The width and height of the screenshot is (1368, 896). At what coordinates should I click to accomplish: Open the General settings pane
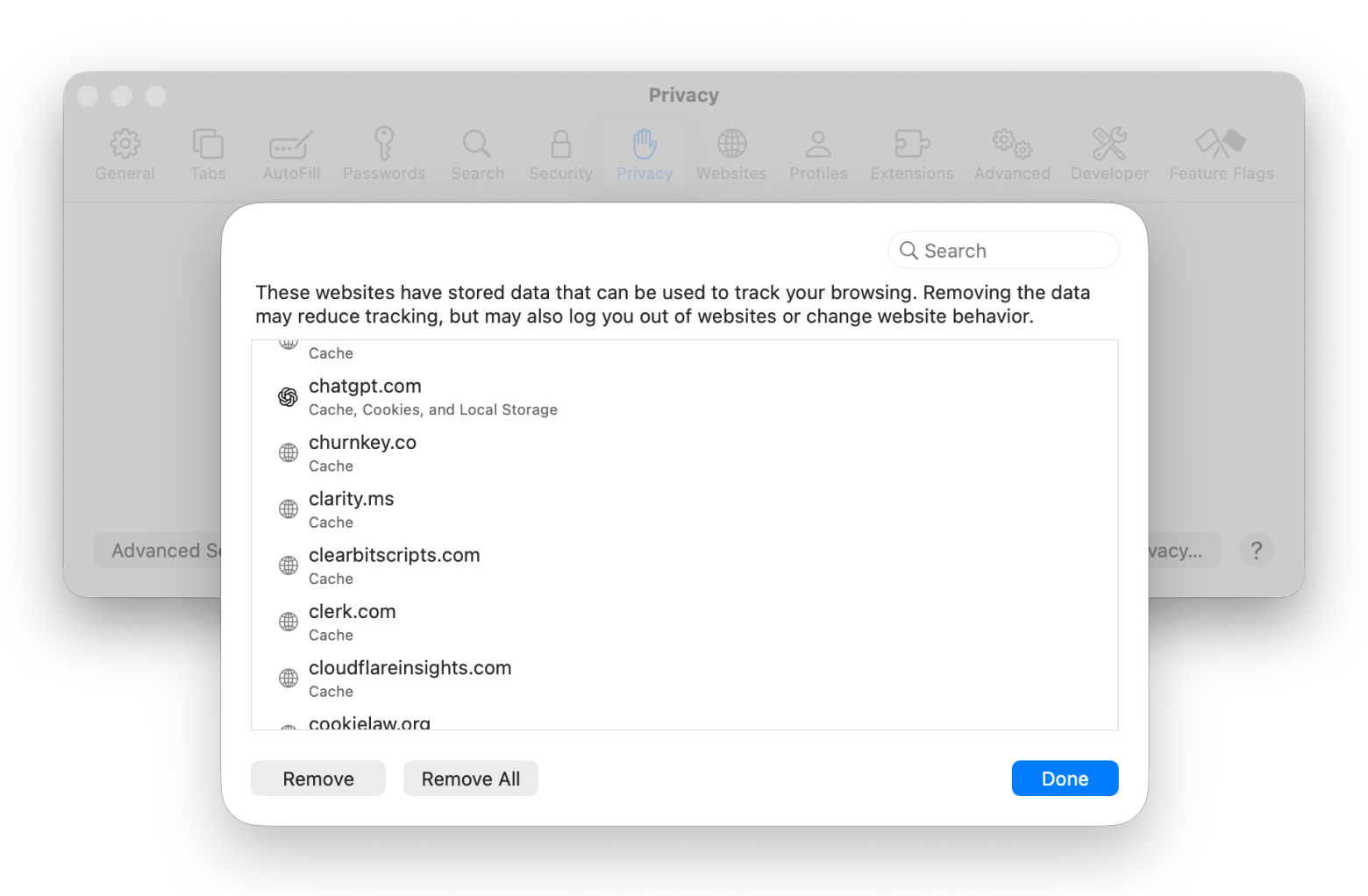[x=125, y=153]
